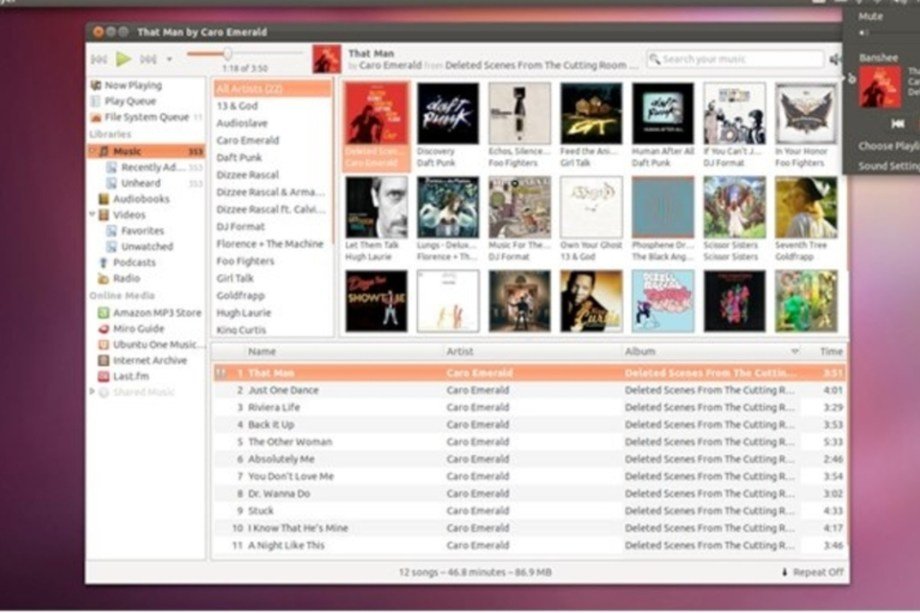Select artist Audioslave
Image resolution: width=920 pixels, height=613 pixels.
[242, 123]
